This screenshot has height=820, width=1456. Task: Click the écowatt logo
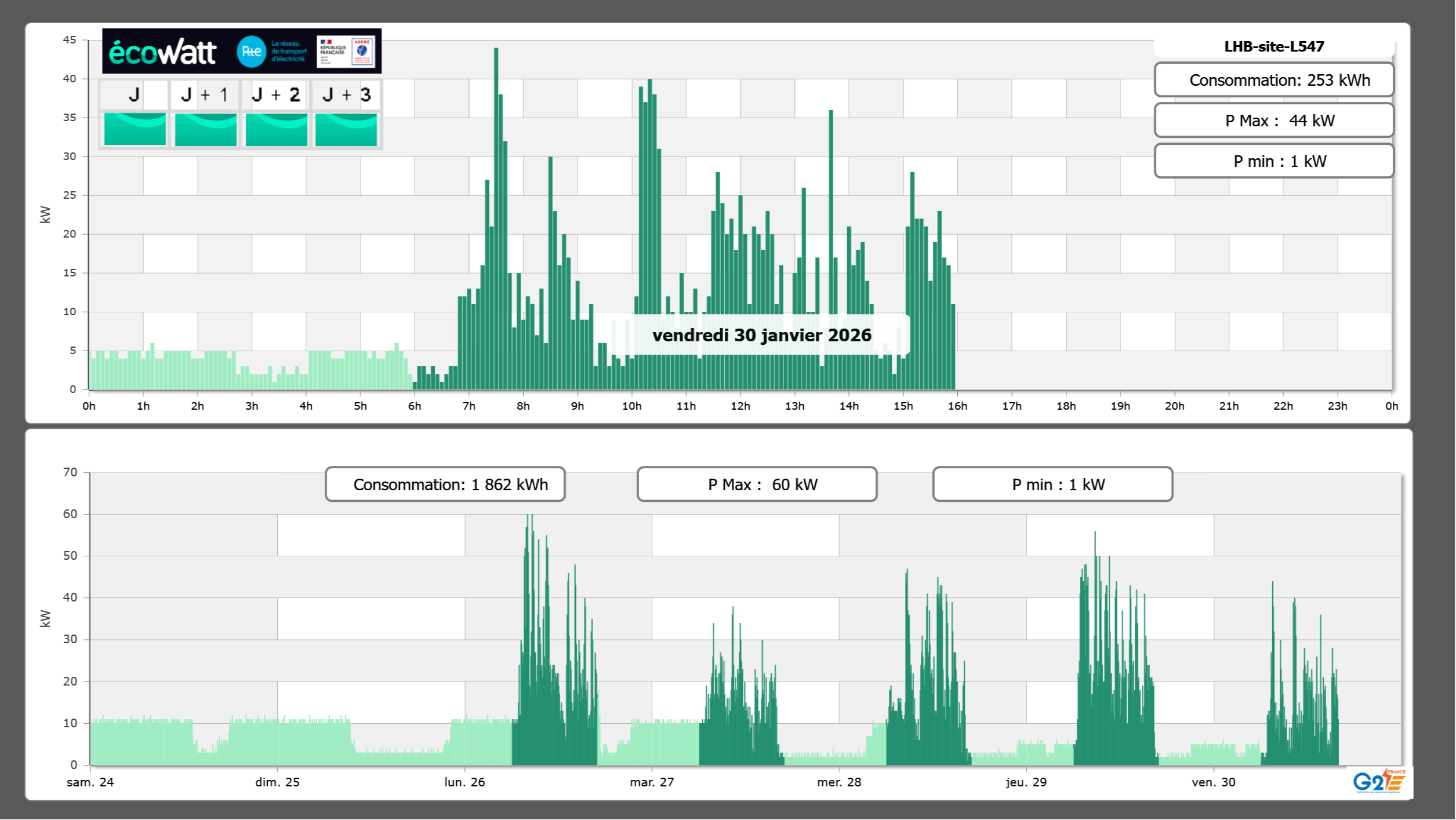pyautogui.click(x=162, y=52)
